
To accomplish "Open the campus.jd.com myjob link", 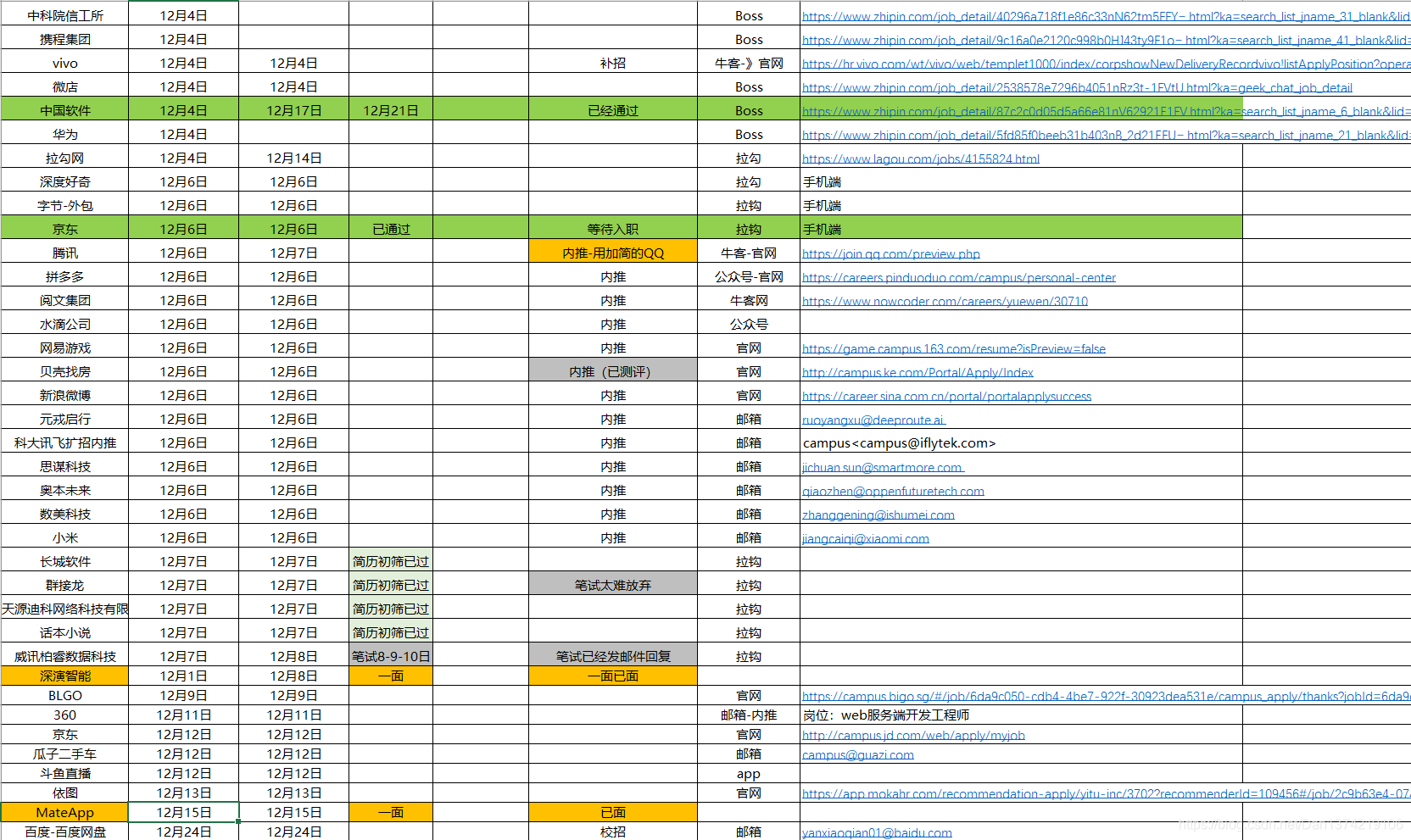I will click(913, 735).
